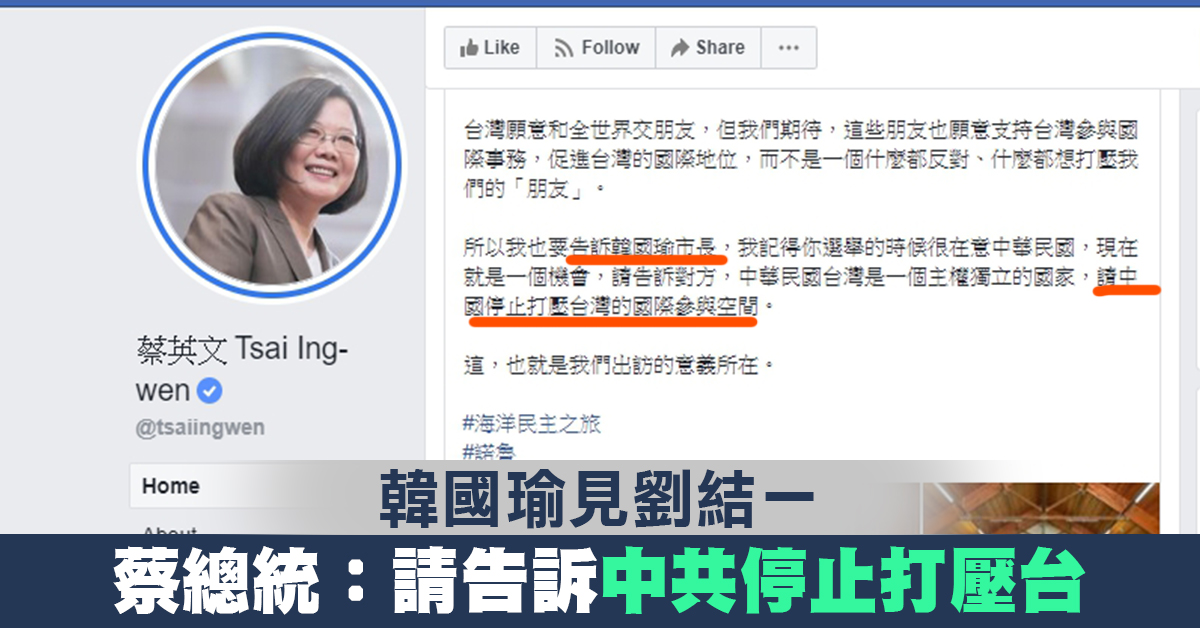
Task: Click the thumbs-up icon in Like
Action: click(468, 47)
